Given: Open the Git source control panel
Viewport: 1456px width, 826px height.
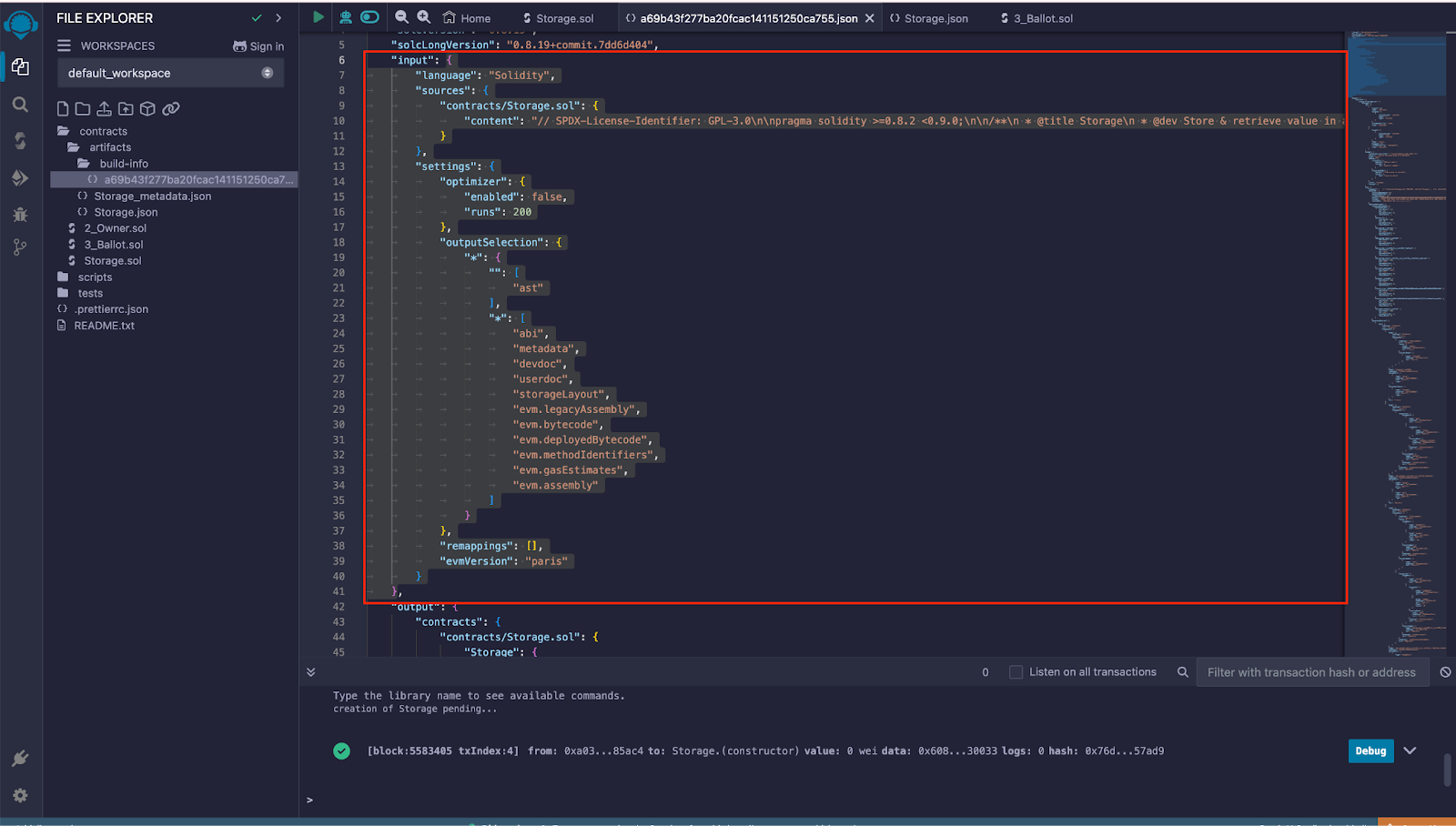Looking at the screenshot, I should (20, 247).
